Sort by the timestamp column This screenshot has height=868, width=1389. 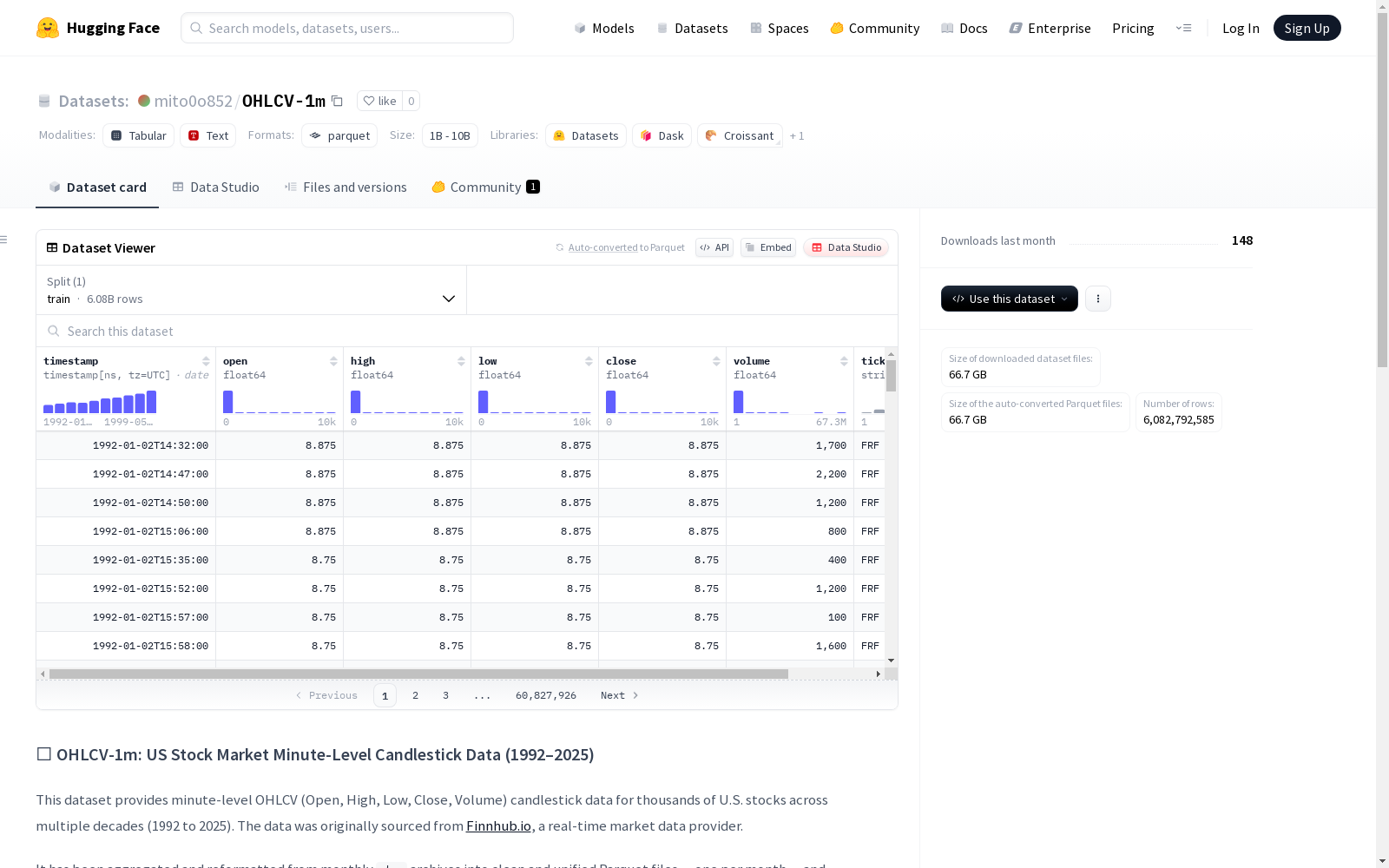(x=206, y=361)
